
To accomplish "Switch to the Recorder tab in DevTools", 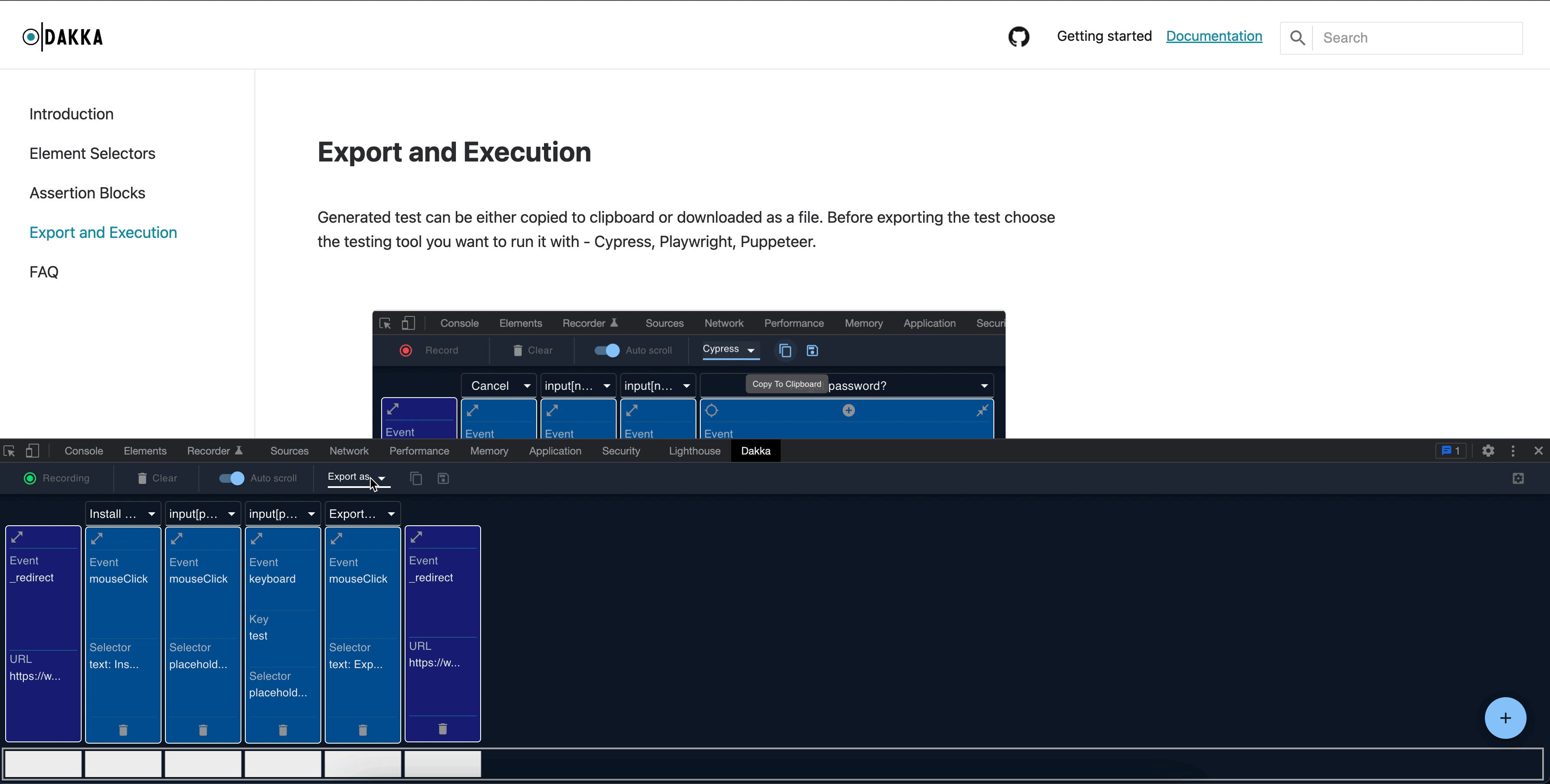I will [215, 451].
